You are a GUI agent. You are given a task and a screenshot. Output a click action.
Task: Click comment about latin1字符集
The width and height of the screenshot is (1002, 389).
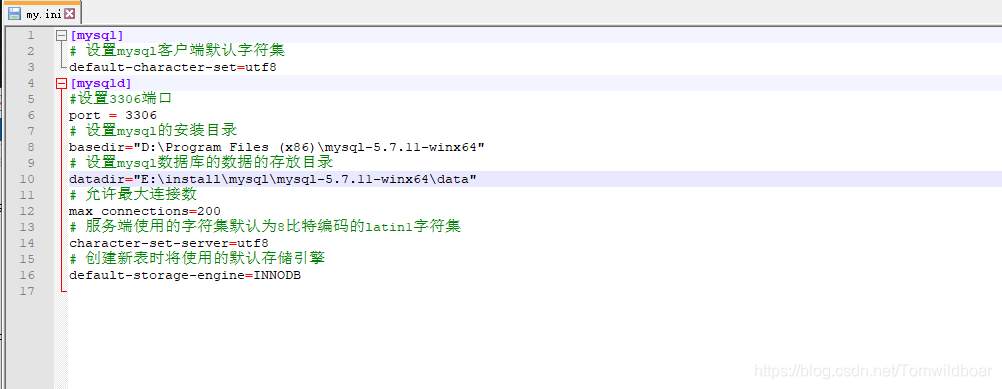point(265,227)
